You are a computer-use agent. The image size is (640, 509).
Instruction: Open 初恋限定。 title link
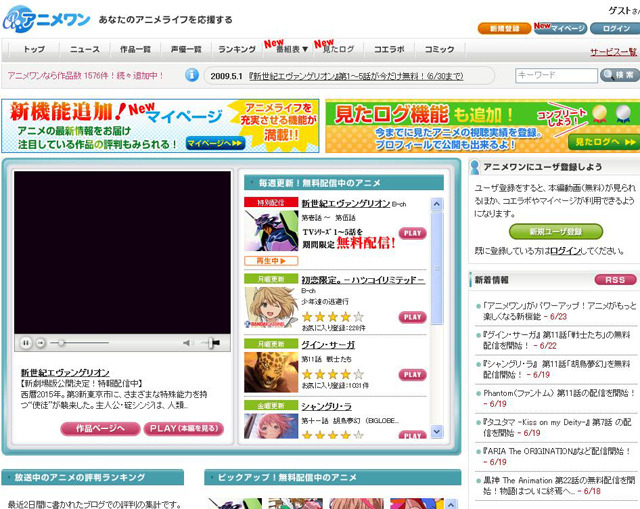coord(363,280)
